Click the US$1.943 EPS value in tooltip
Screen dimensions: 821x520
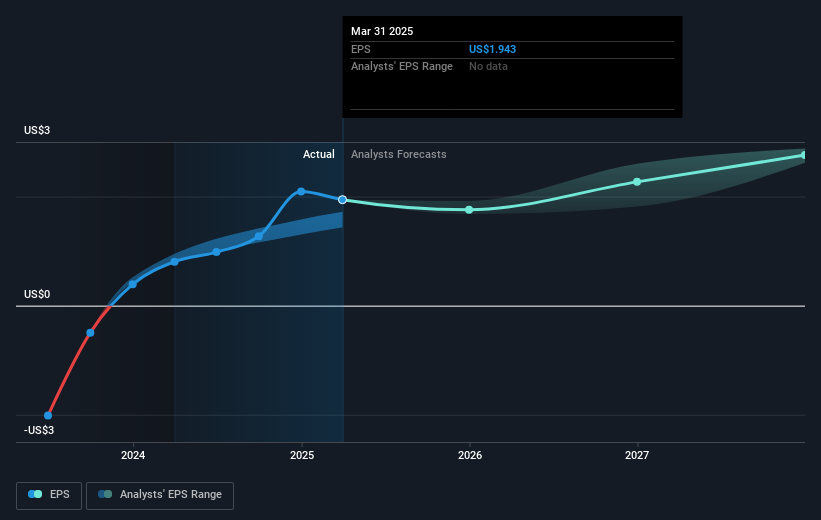(492, 49)
